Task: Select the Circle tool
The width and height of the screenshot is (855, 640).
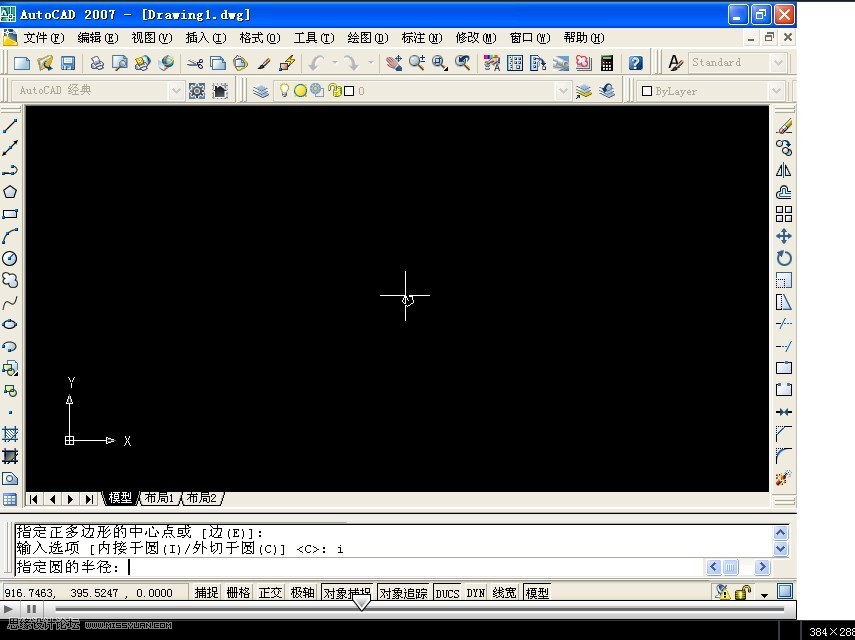Action: coord(12,256)
